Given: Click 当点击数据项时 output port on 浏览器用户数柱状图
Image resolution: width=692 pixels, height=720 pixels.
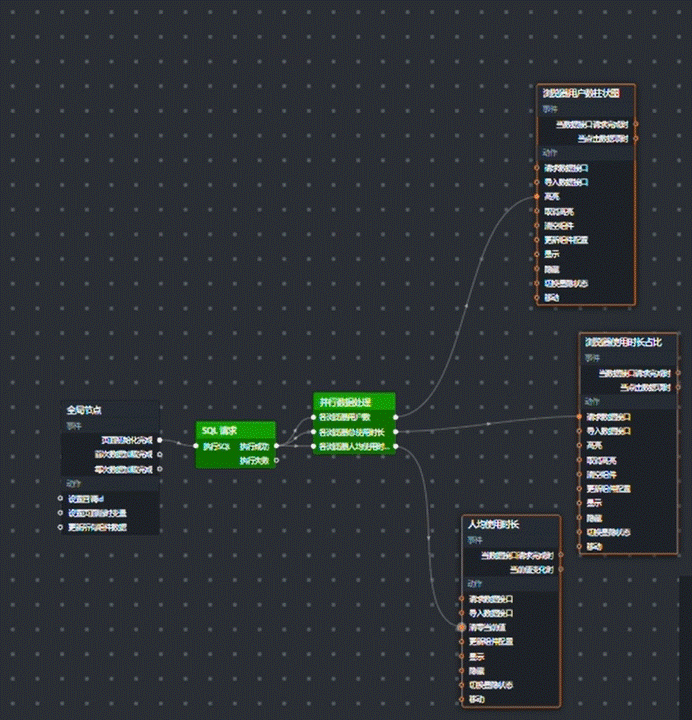Looking at the screenshot, I should (636, 138).
